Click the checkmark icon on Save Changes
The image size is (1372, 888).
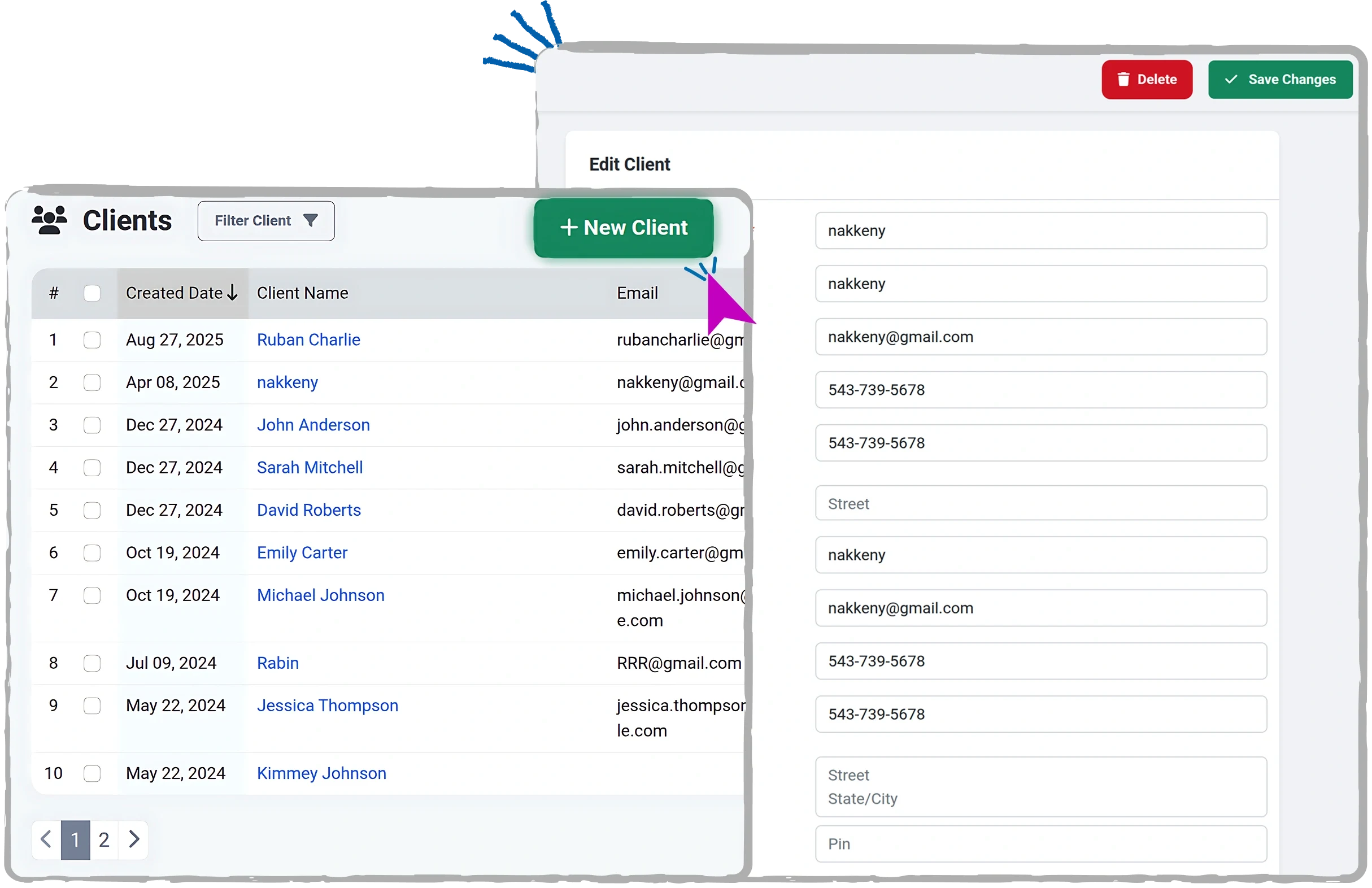pos(1231,80)
